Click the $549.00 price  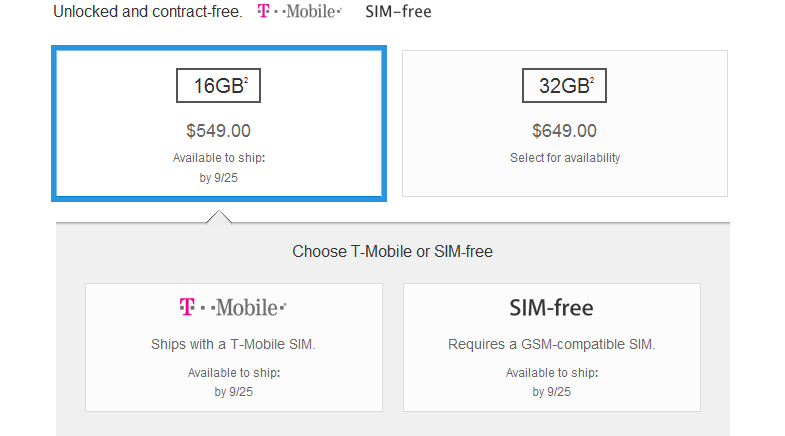(218, 131)
